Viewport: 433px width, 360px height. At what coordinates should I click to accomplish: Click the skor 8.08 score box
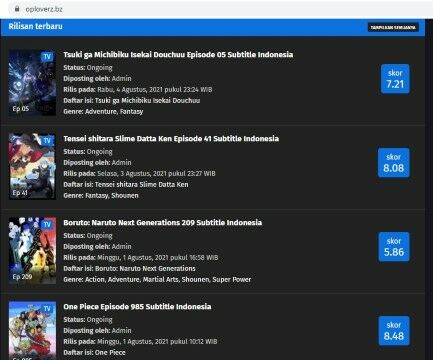394,163
